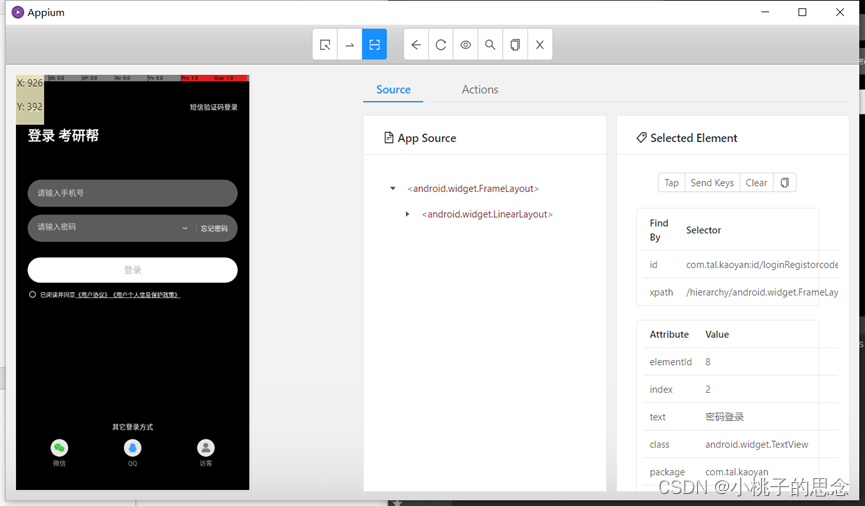Minimize the Appium window

(765, 12)
